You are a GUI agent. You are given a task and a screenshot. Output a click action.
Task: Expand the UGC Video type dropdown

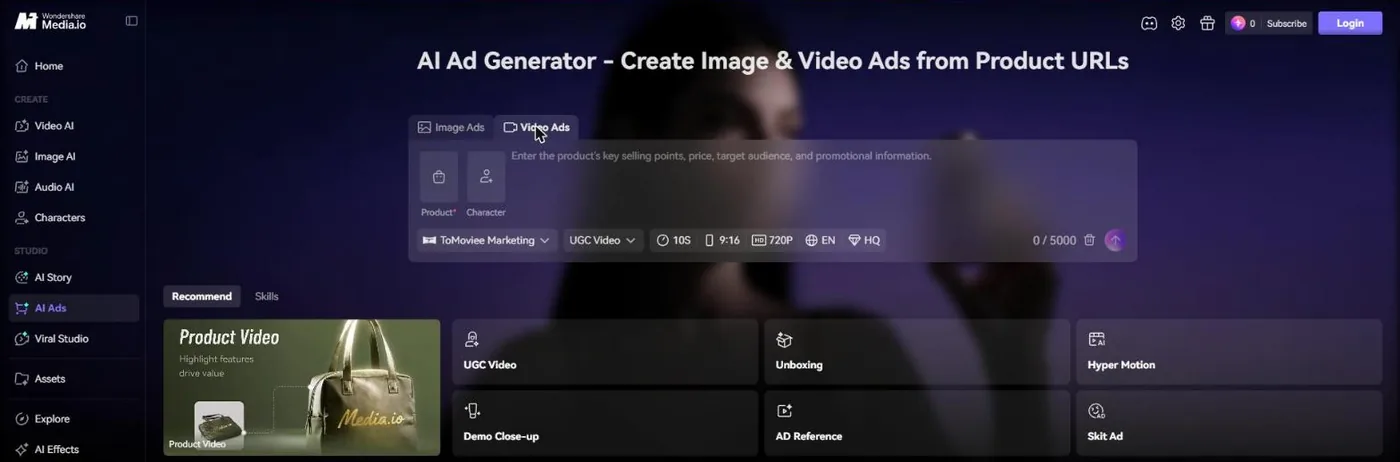[x=602, y=240]
